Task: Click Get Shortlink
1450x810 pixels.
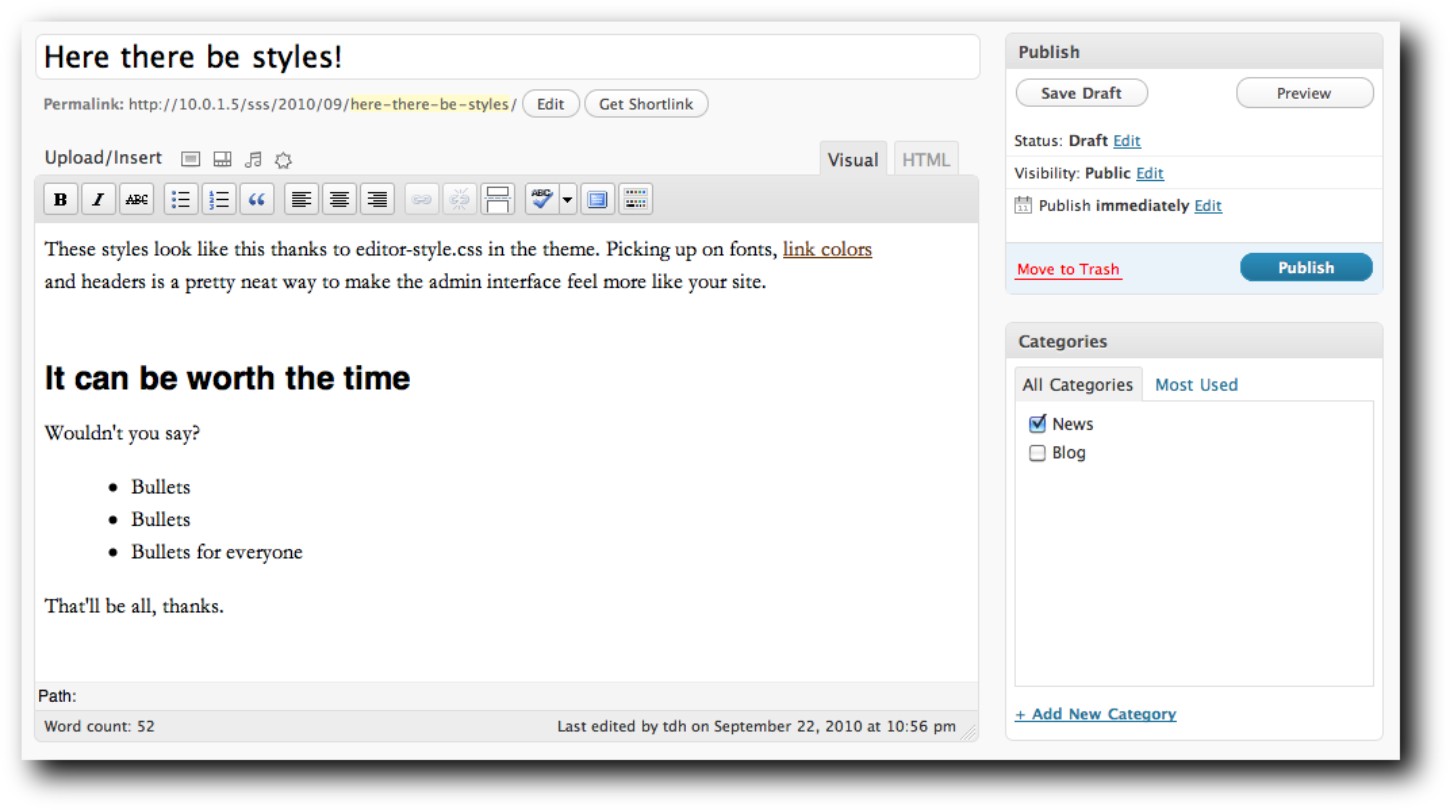Action: (x=646, y=104)
